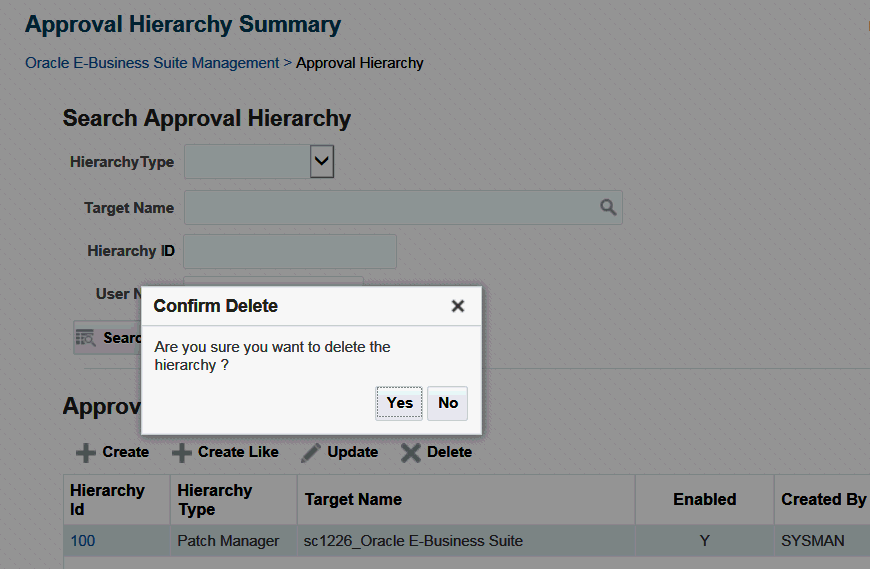Image resolution: width=870 pixels, height=569 pixels.
Task: Click the Create Like plus icon
Action: pos(181,453)
